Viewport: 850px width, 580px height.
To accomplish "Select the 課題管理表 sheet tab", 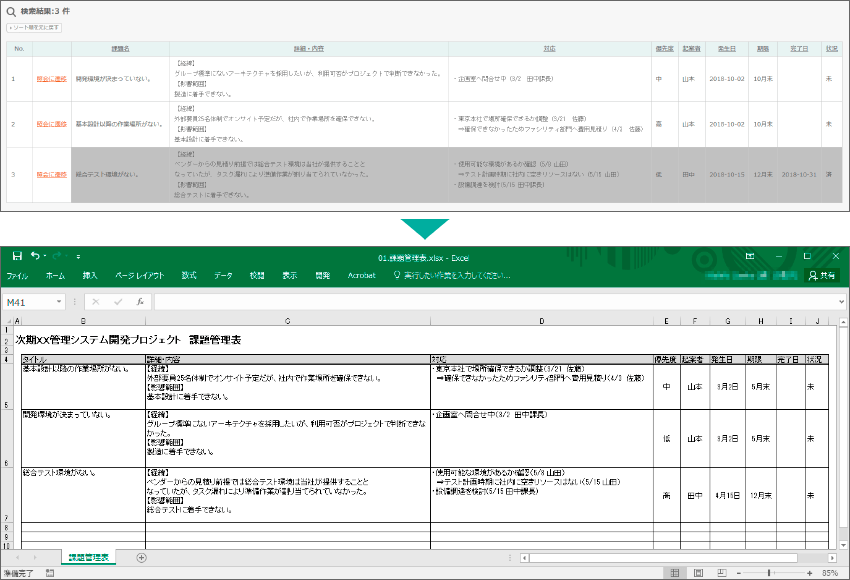I will point(88,557).
